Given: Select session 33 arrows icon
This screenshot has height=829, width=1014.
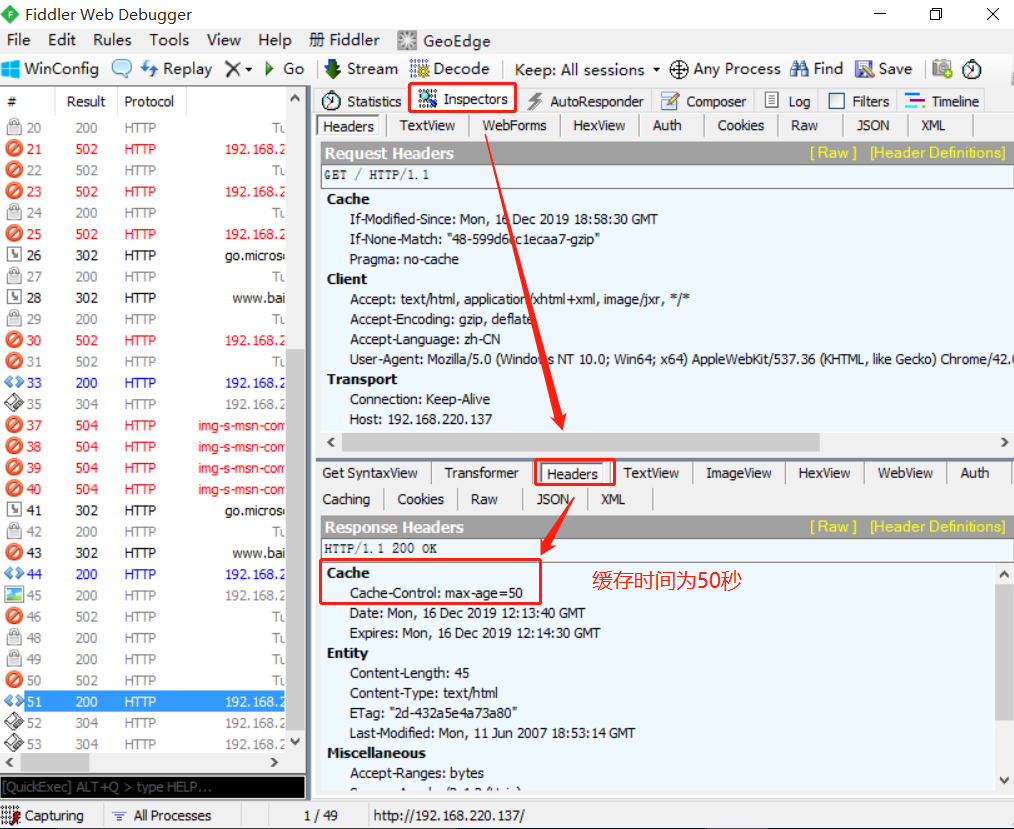Looking at the screenshot, I should (14, 382).
